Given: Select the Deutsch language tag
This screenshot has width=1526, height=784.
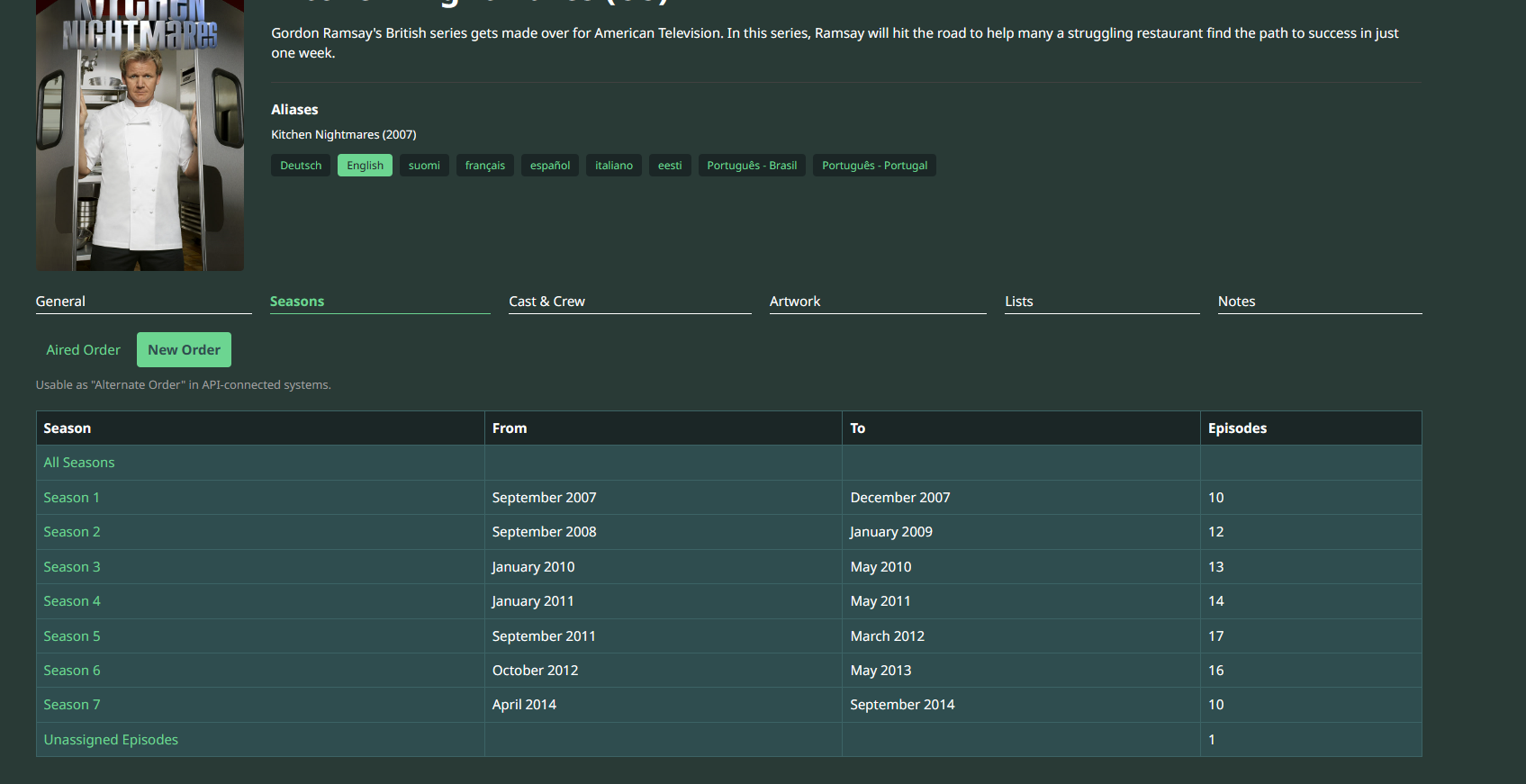Looking at the screenshot, I should pos(301,166).
